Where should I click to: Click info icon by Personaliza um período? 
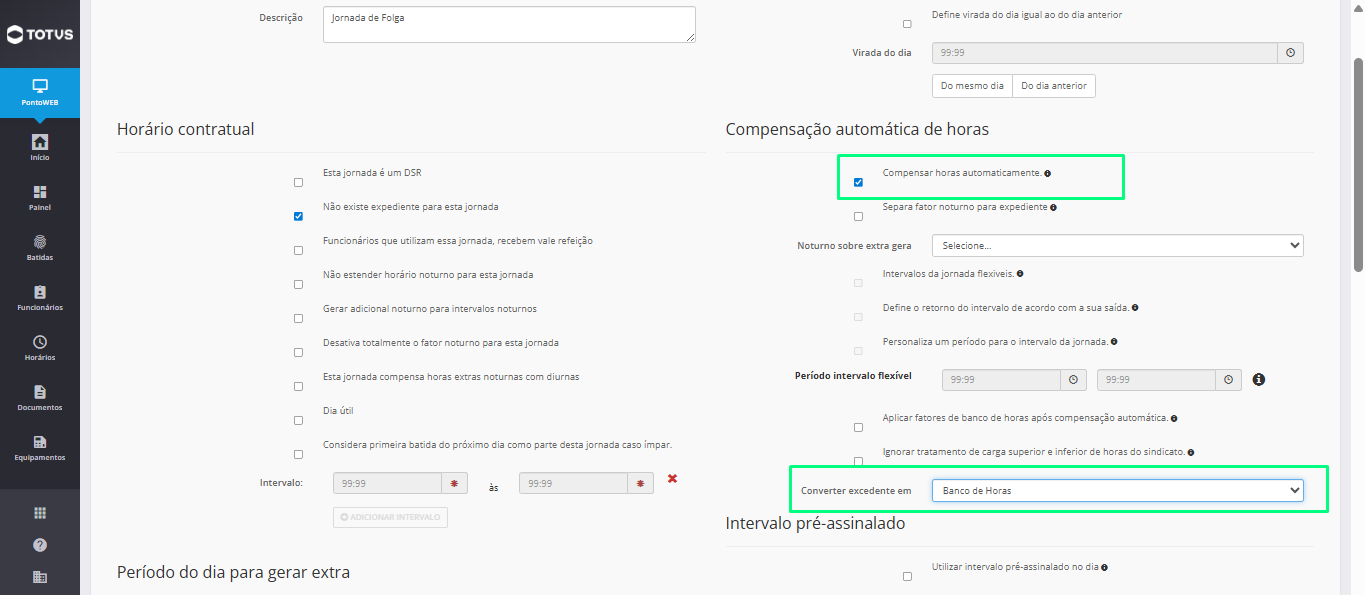(x=1114, y=342)
